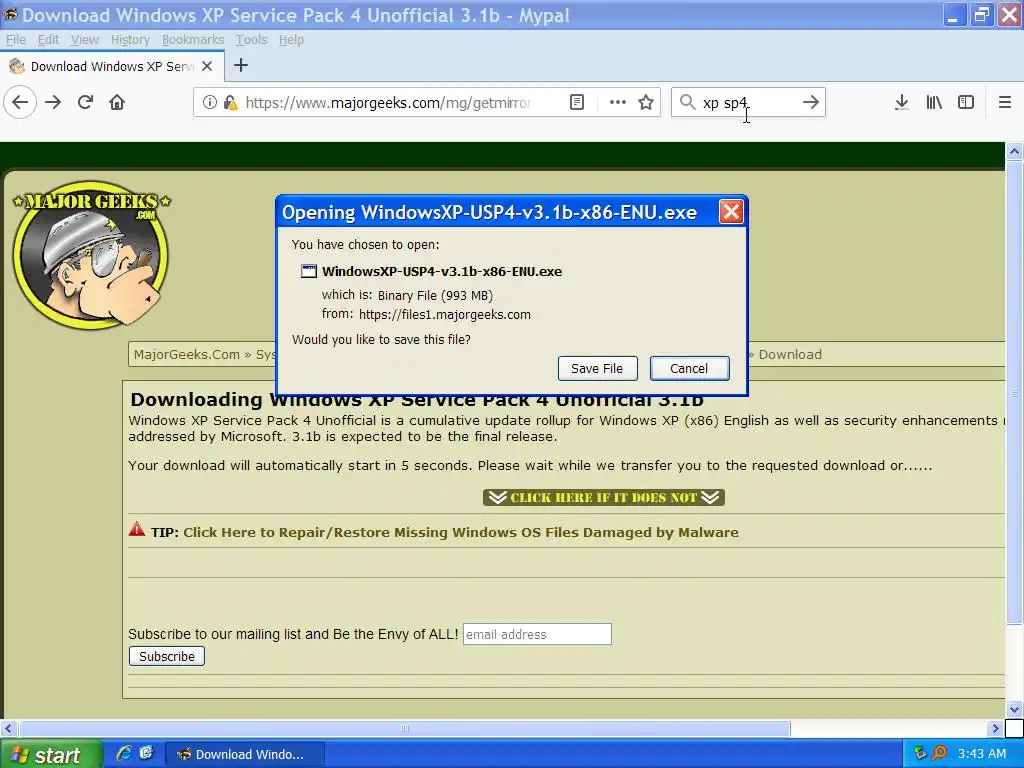Viewport: 1024px width, 768px height.
Task: Show the sidebars icon
Action: pos(966,103)
